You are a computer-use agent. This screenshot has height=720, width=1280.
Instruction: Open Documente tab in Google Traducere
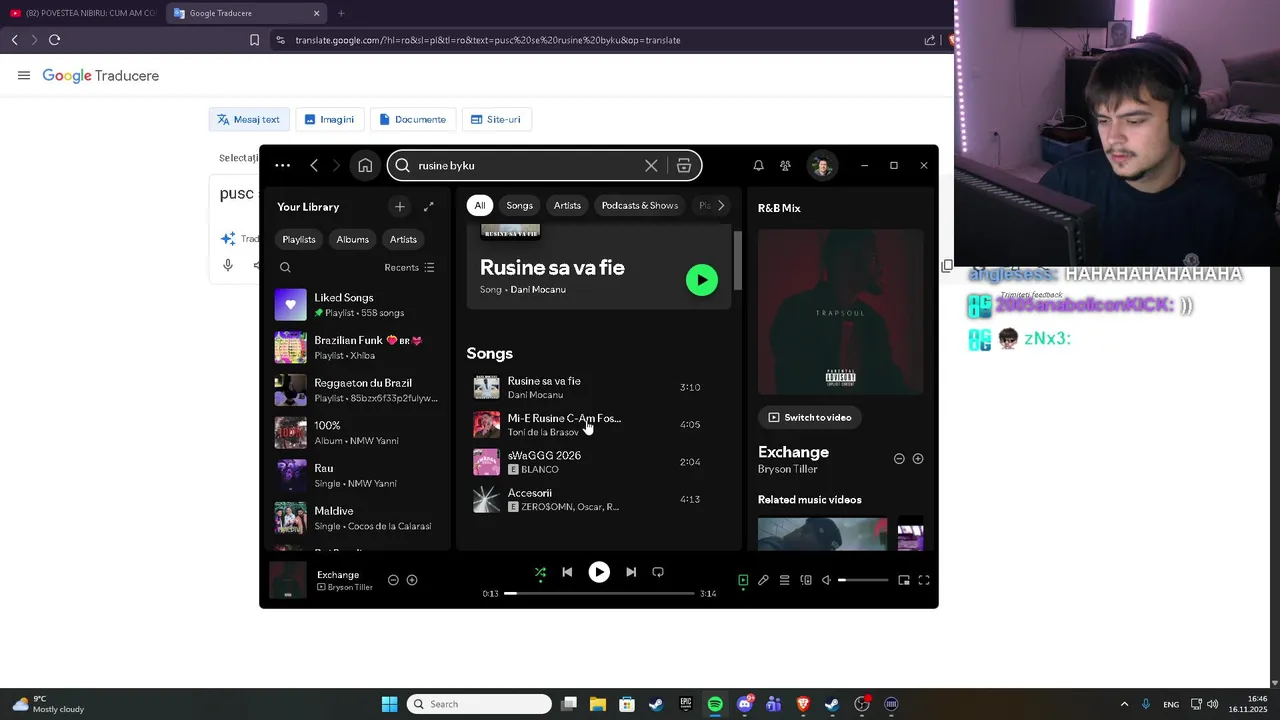pos(413,119)
